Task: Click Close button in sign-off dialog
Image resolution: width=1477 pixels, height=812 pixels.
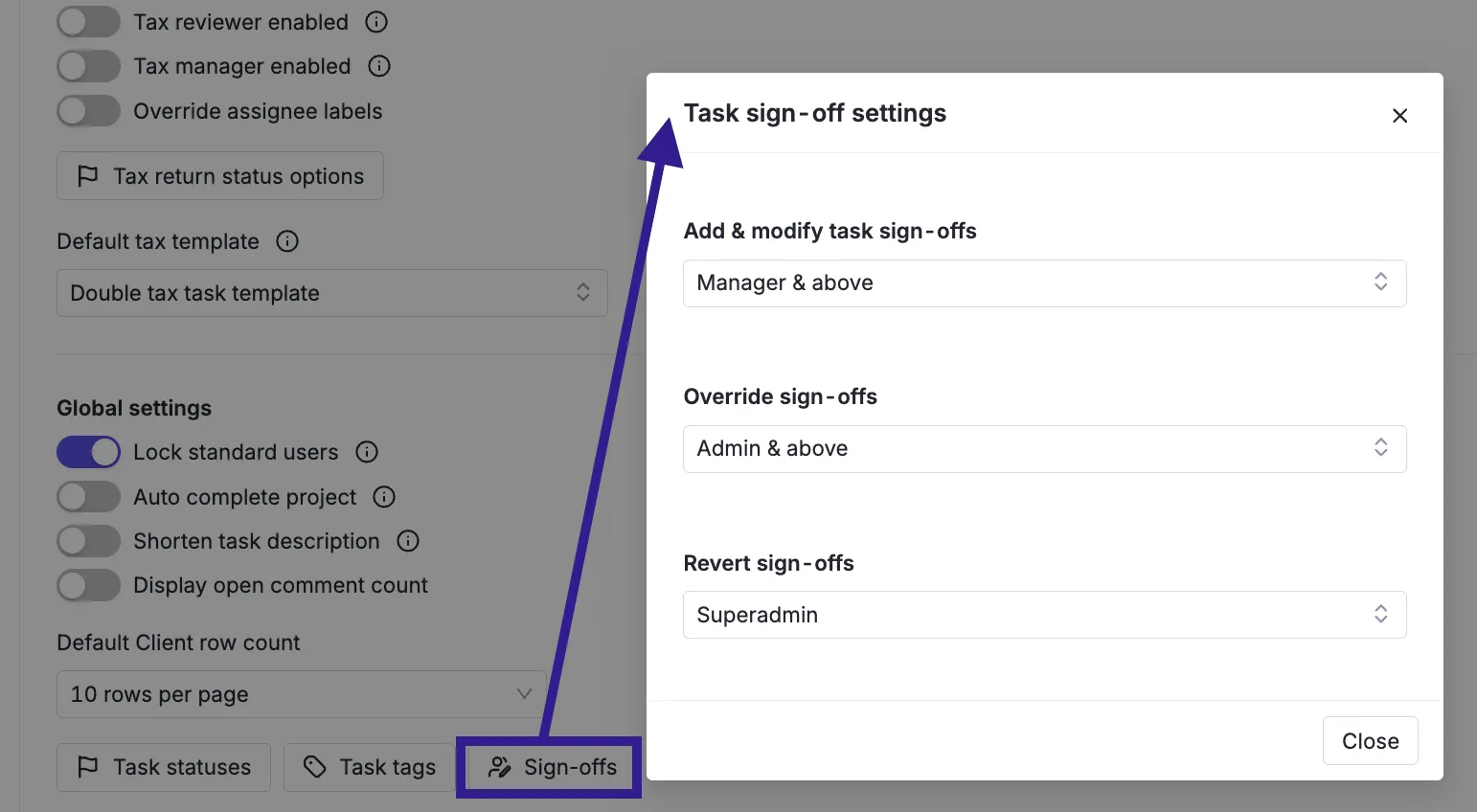Action: (x=1370, y=741)
